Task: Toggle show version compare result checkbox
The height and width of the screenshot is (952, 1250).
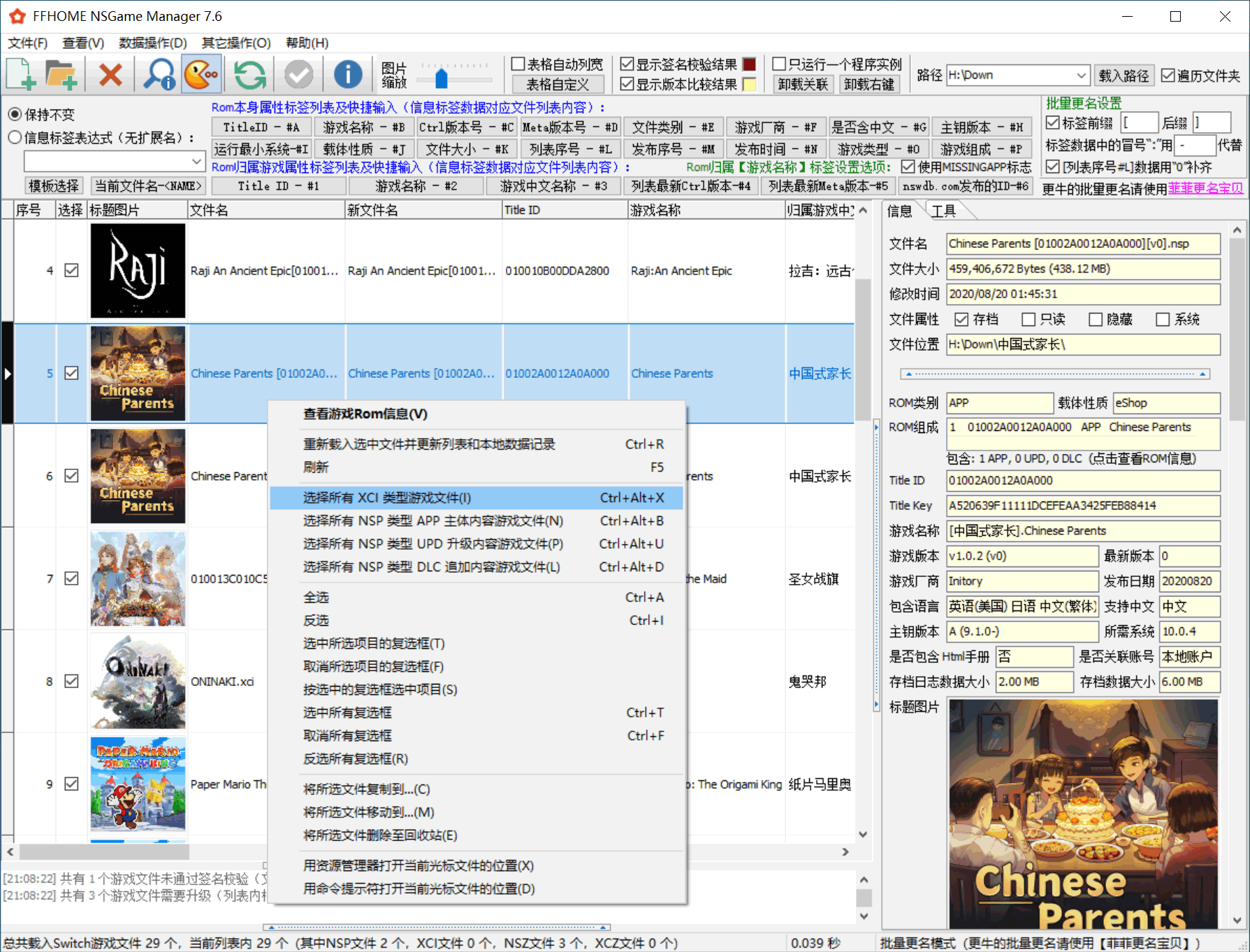Action: click(x=627, y=85)
